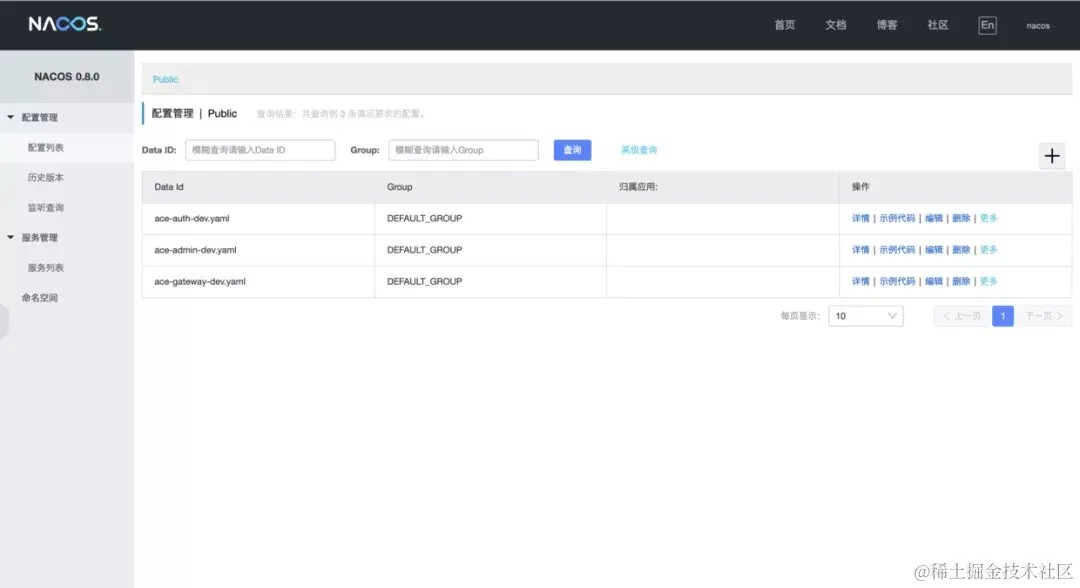The image size is (1080, 588).
Task: Edit the ace-admin-dev.yaml configuration
Action: tap(934, 249)
